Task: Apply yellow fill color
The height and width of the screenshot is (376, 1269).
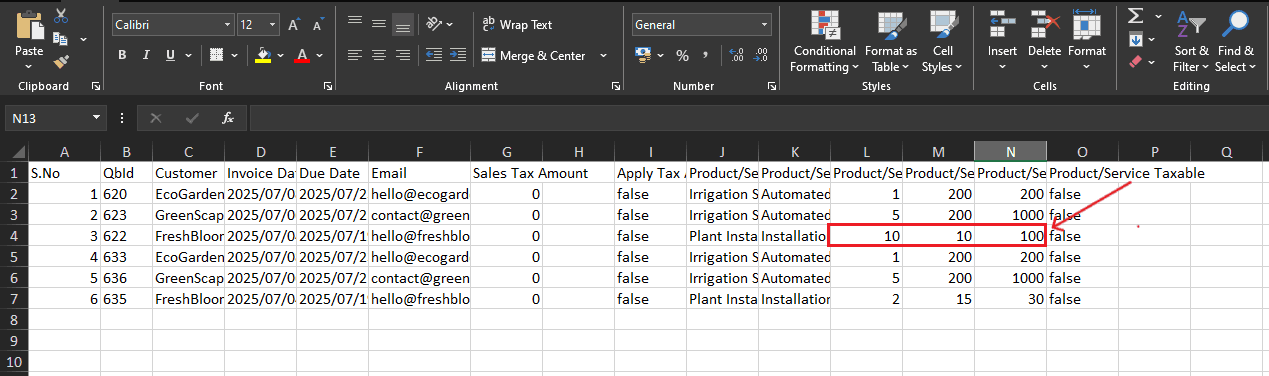Action: coord(263,55)
